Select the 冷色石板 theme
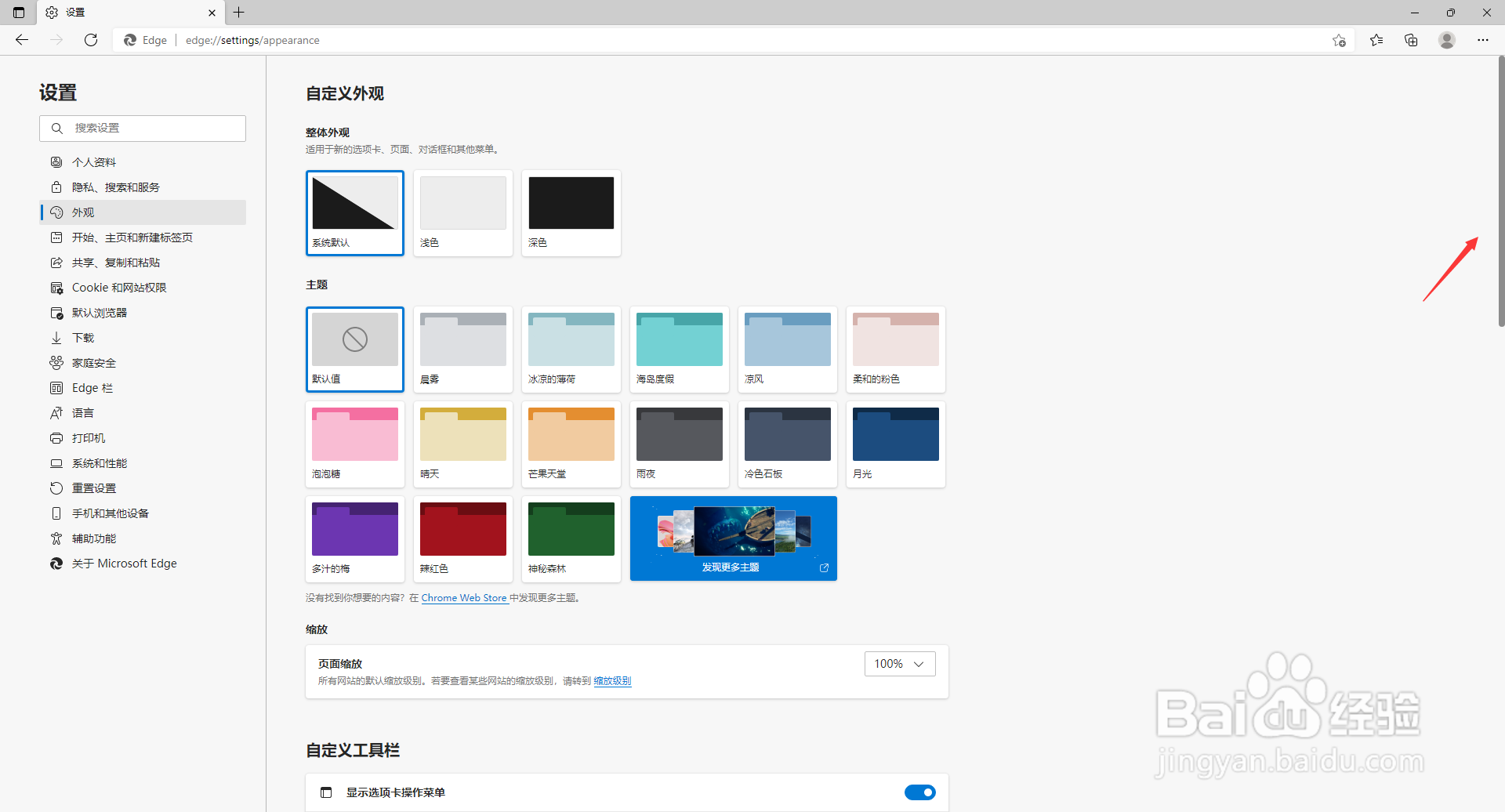The width and height of the screenshot is (1505, 812). pos(788,444)
